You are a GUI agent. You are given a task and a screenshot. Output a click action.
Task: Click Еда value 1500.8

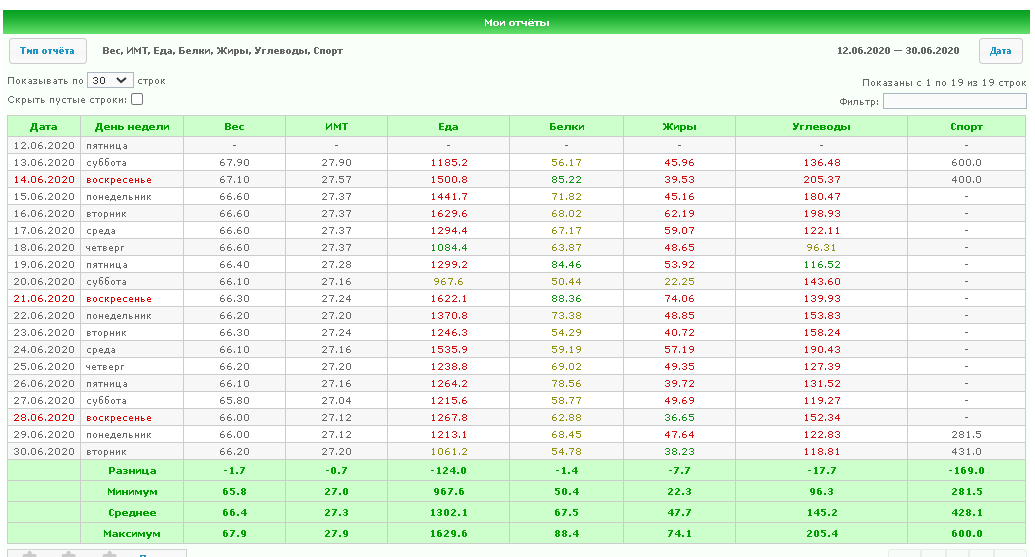tap(449, 180)
